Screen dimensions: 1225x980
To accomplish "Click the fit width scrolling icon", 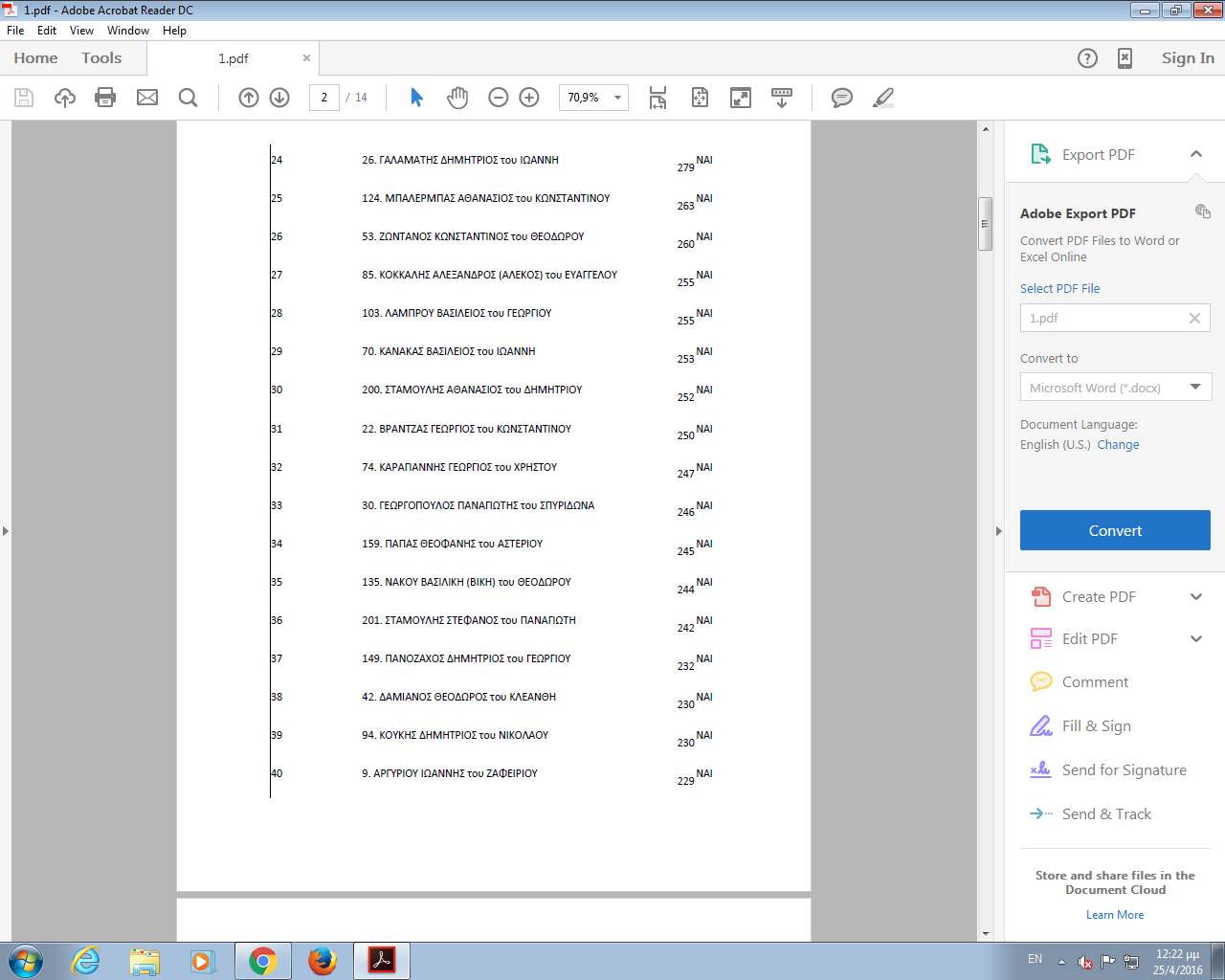I will pyautogui.click(x=657, y=98).
